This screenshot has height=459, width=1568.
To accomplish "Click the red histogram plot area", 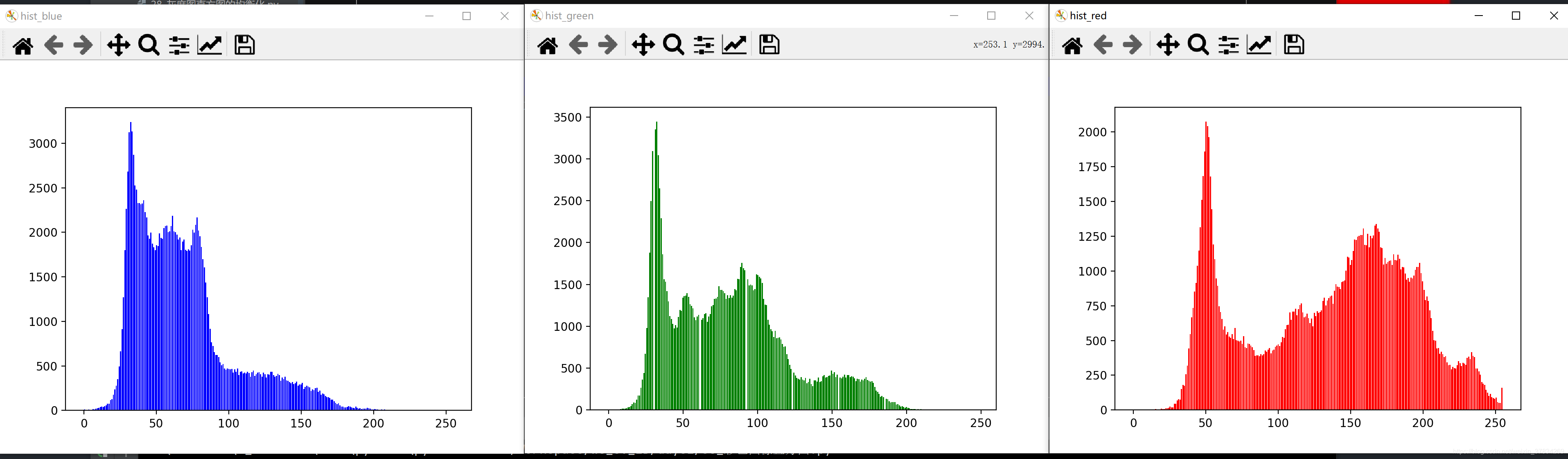I will 1318,259.
